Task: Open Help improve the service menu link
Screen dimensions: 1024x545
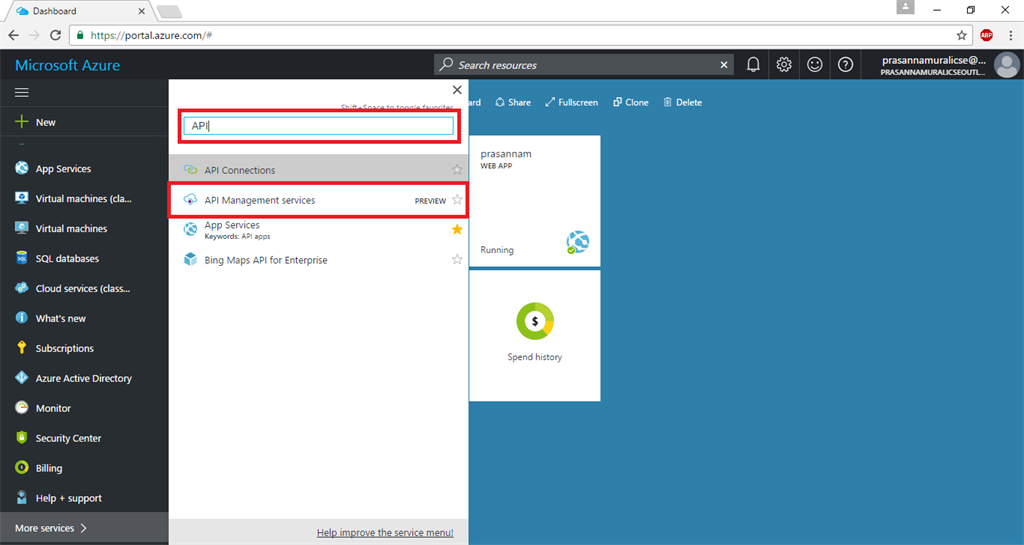Action: coord(385,533)
